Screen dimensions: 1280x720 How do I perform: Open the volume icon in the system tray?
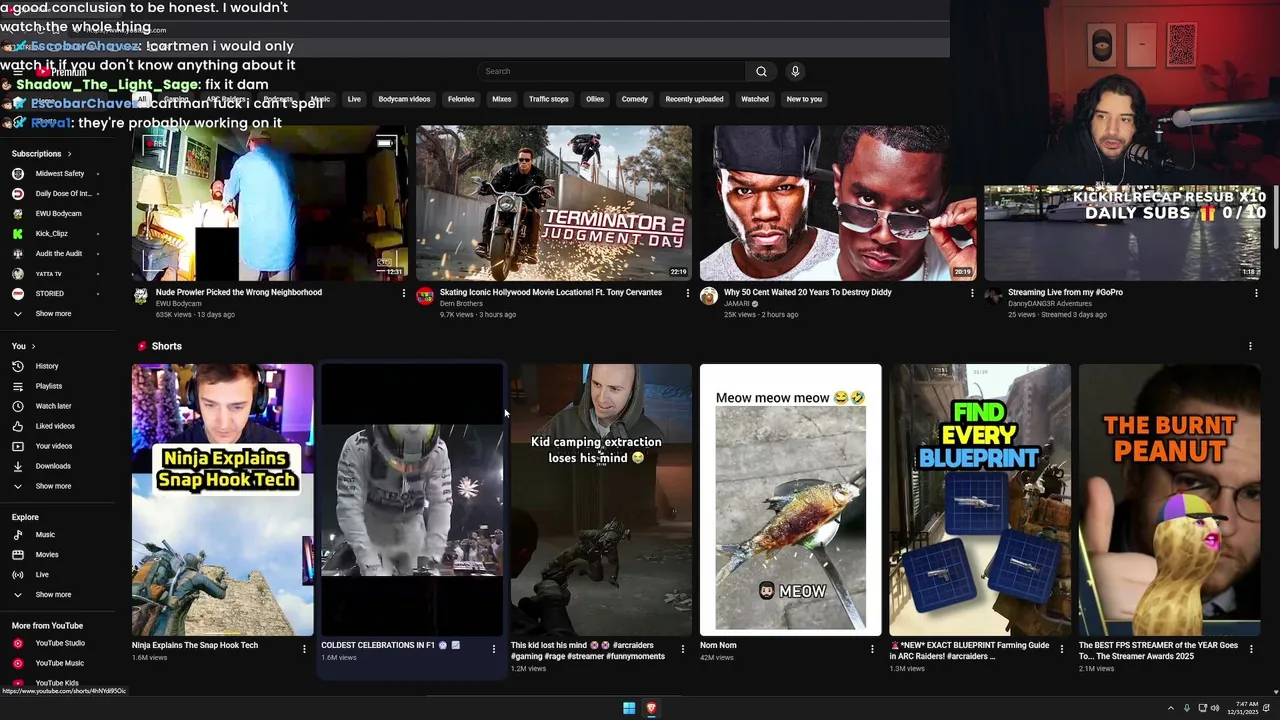[1215, 708]
